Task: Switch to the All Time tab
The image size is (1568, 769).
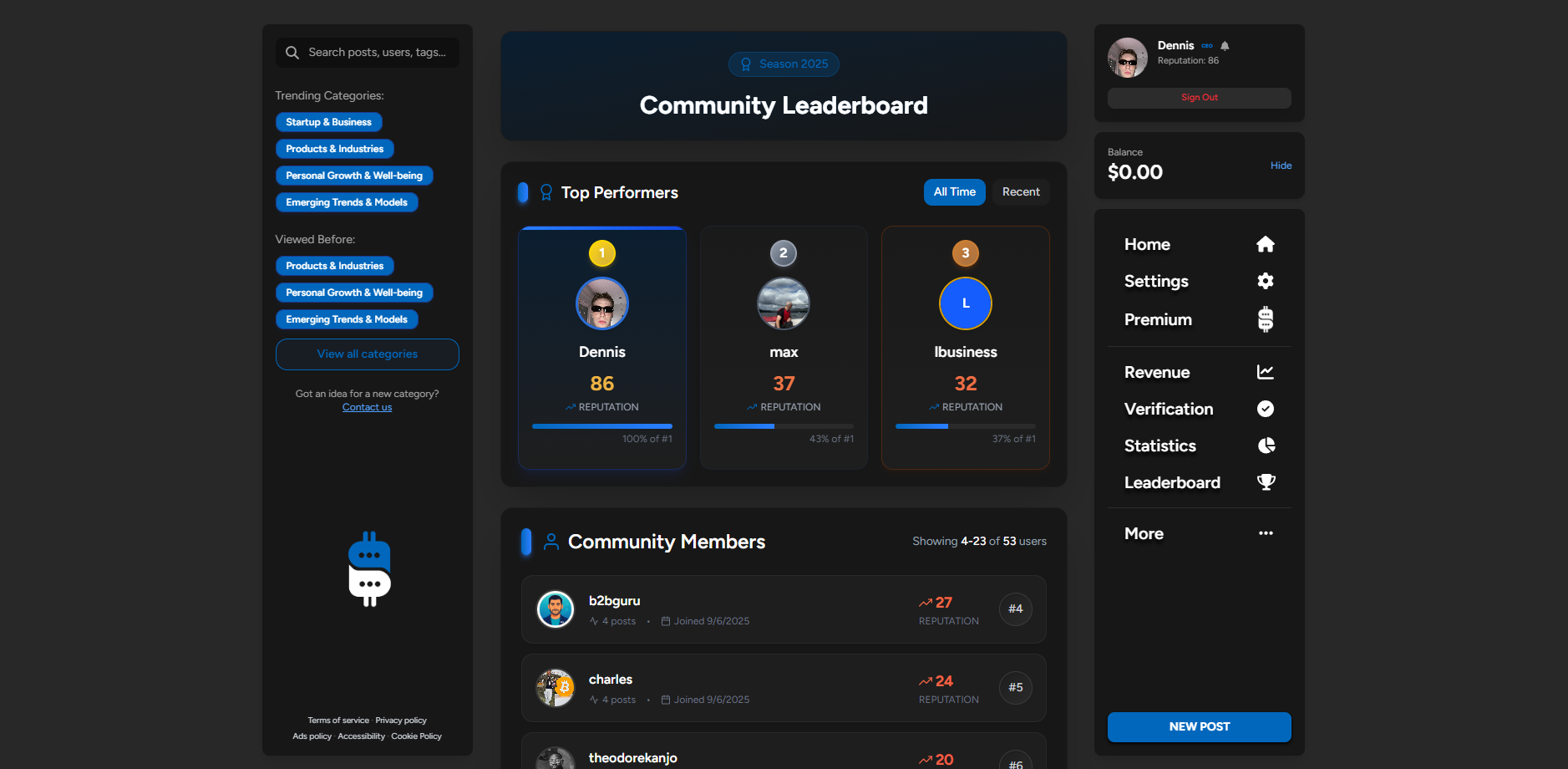Action: click(955, 192)
